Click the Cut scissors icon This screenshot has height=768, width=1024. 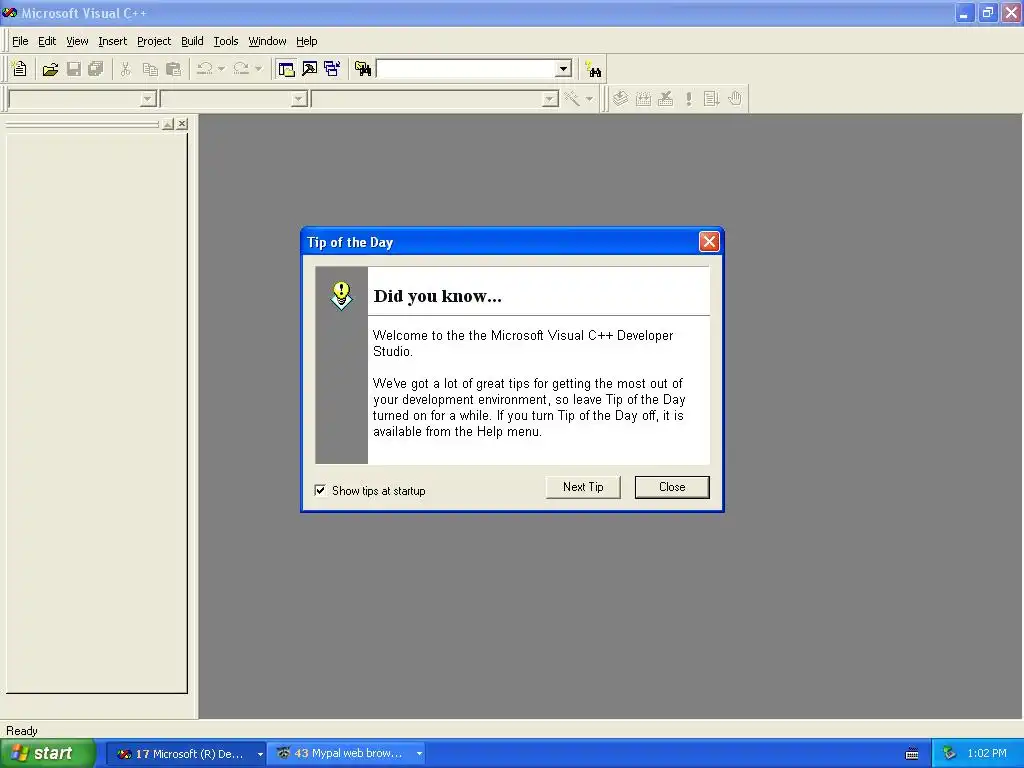125,69
